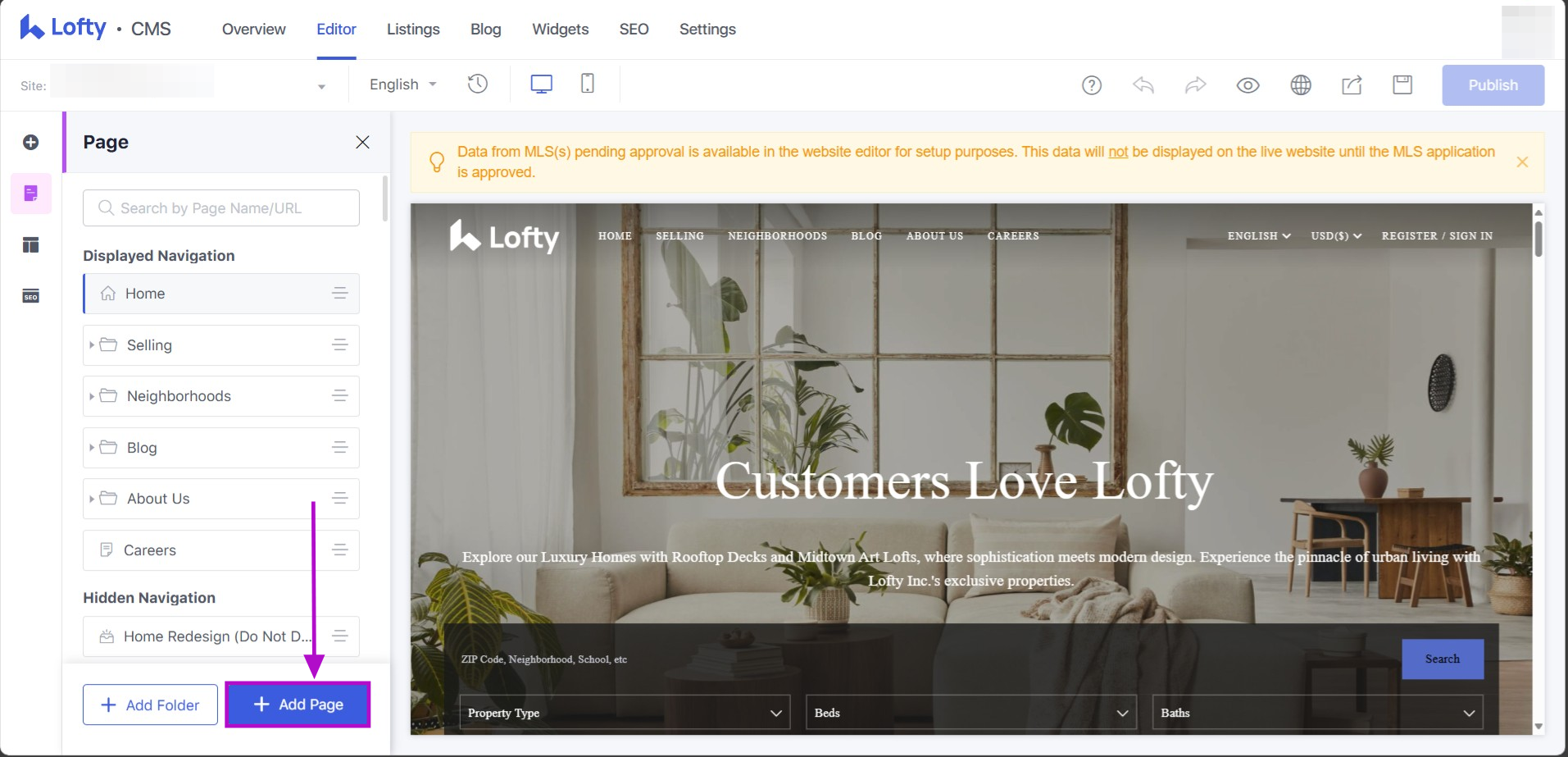Open the English language dropdown
Viewport: 1568px width, 757px height.
coord(402,84)
